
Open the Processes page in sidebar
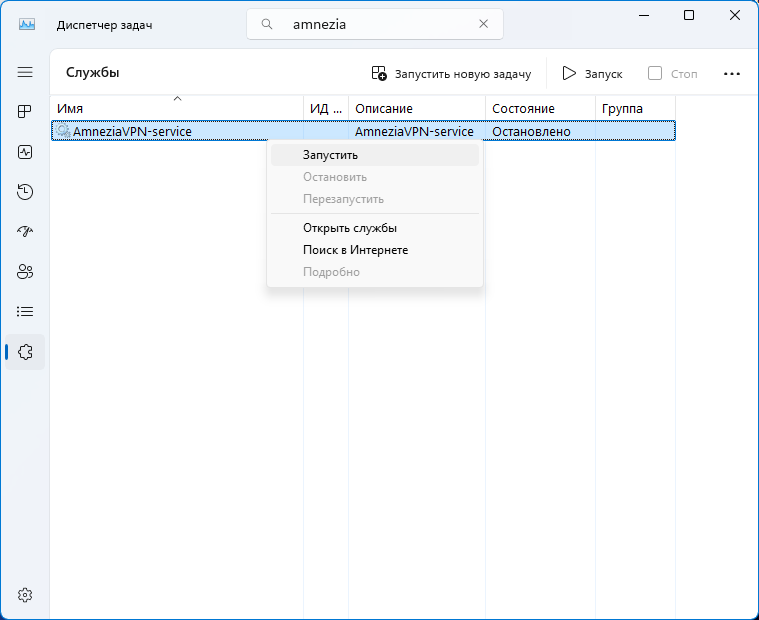click(25, 112)
